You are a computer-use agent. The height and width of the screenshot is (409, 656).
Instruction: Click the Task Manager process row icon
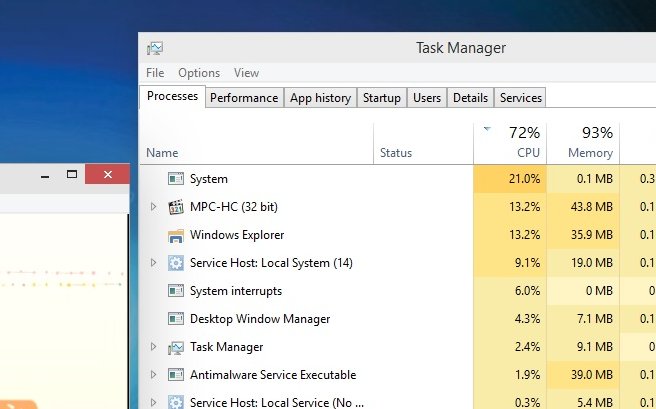(176, 348)
